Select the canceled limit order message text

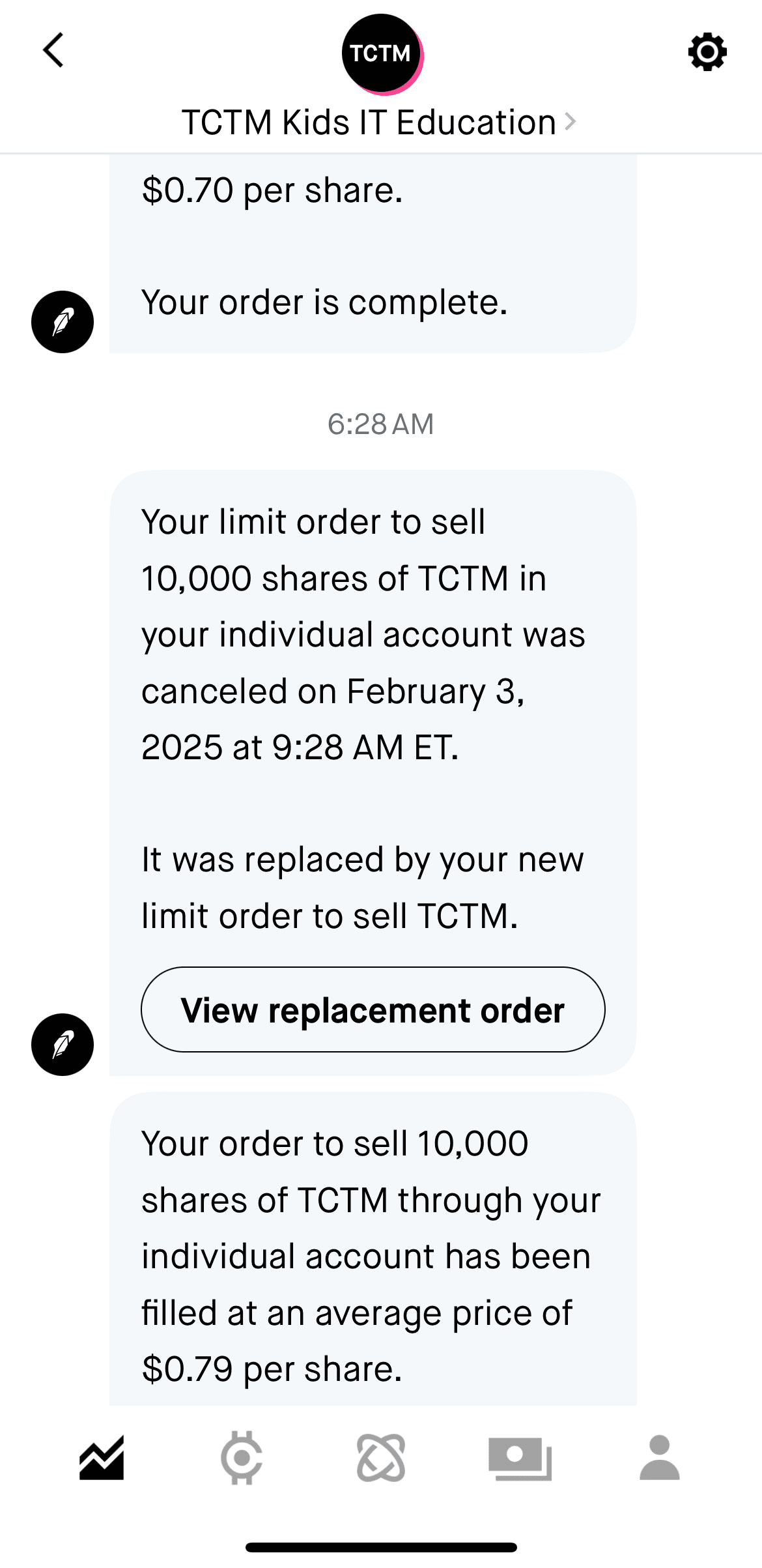pos(362,634)
